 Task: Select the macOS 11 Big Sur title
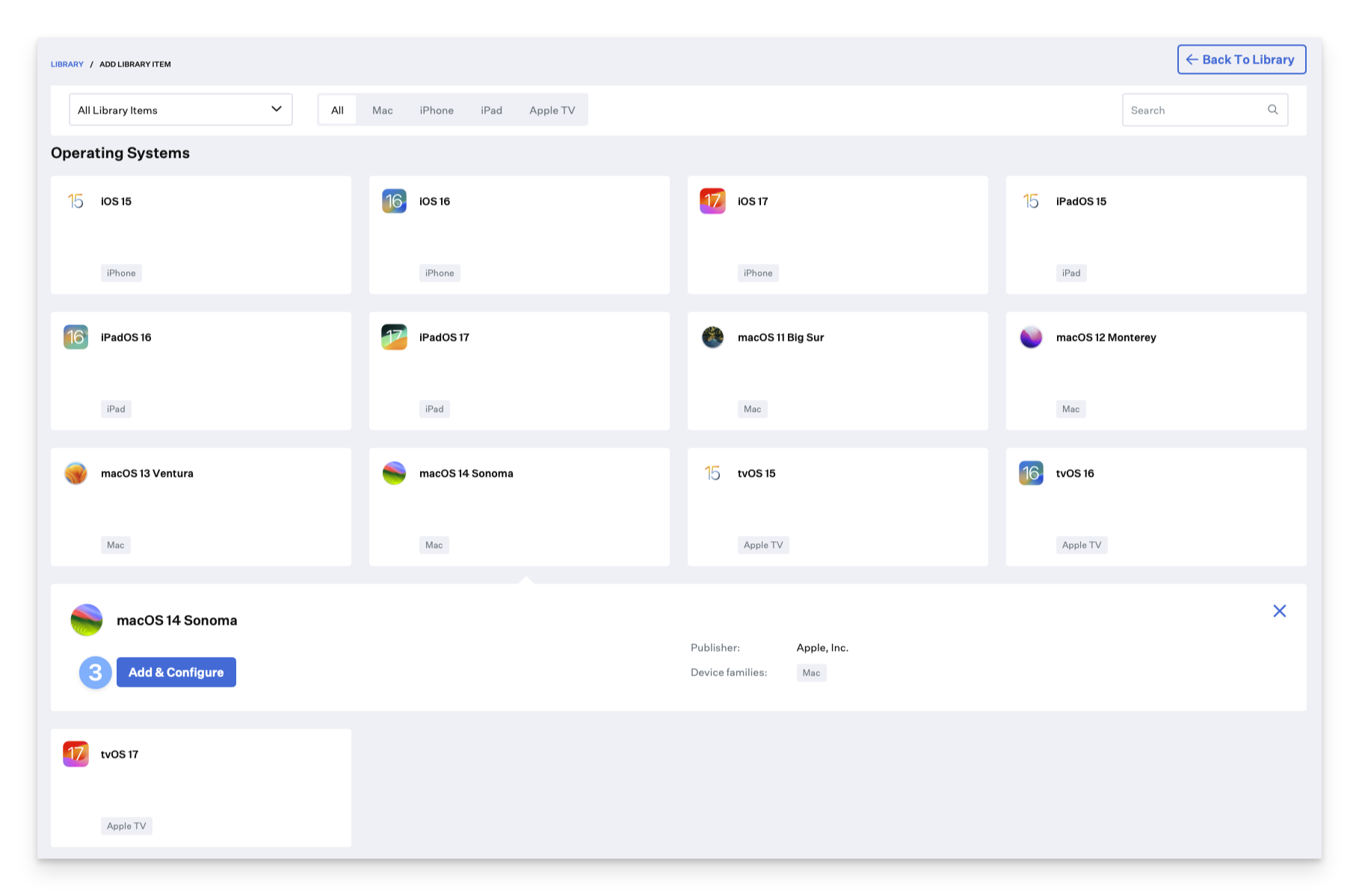[x=780, y=337]
